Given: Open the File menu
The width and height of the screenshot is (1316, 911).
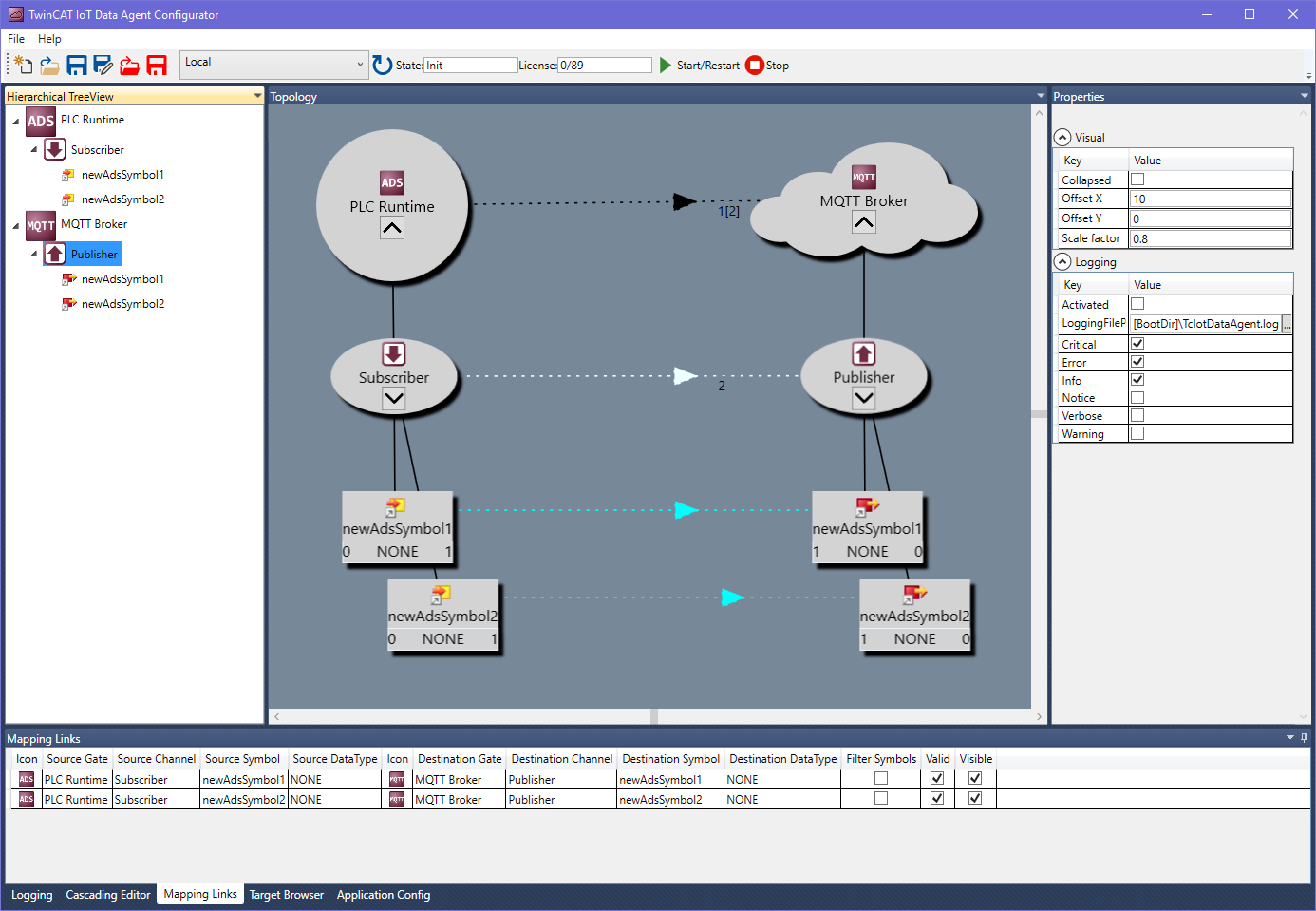Looking at the screenshot, I should tap(16, 39).
